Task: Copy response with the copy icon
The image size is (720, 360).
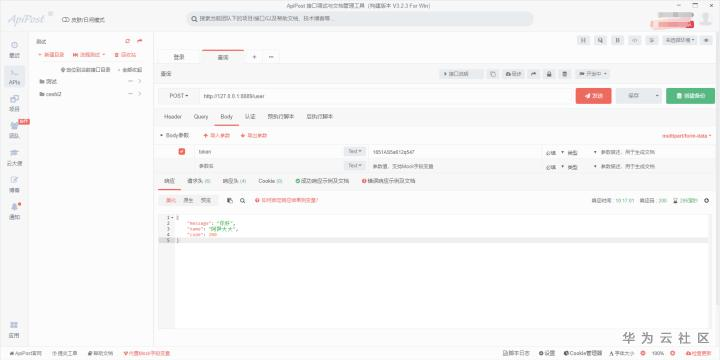Action: (x=230, y=201)
